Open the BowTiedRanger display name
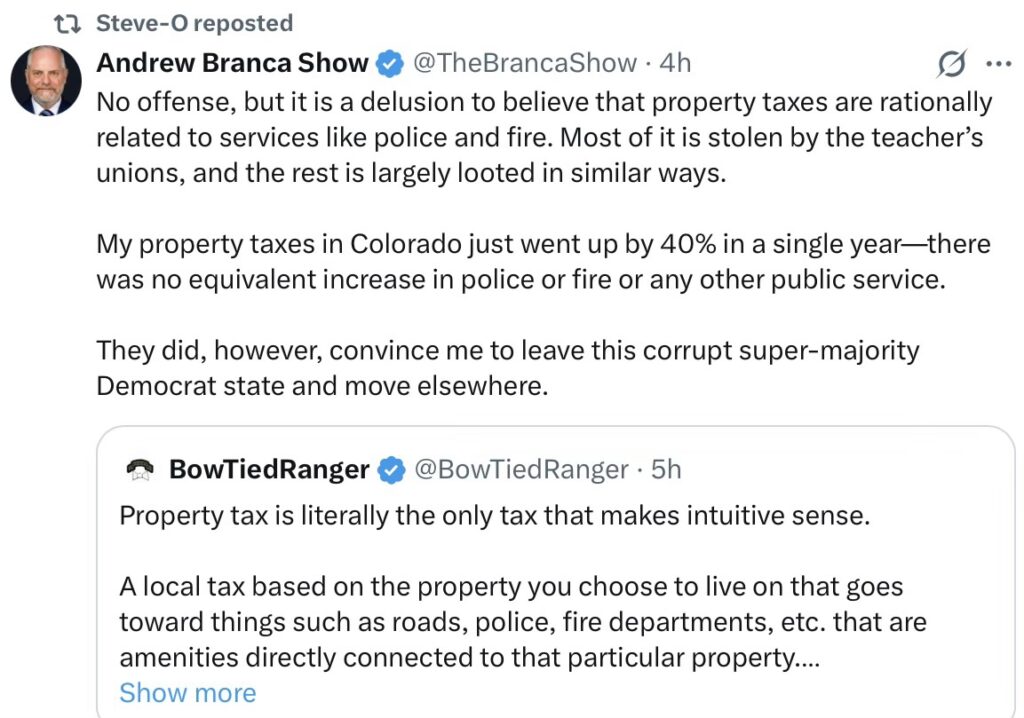 pos(269,469)
